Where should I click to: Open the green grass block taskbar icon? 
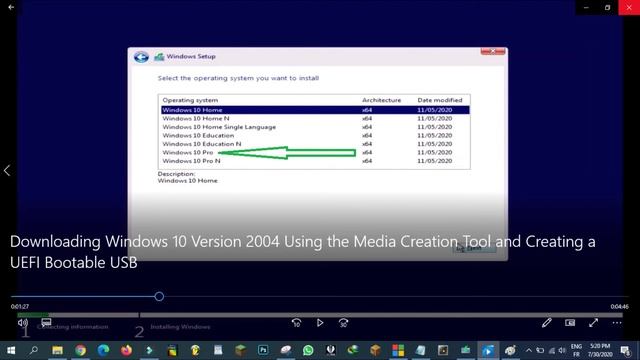coord(240,350)
